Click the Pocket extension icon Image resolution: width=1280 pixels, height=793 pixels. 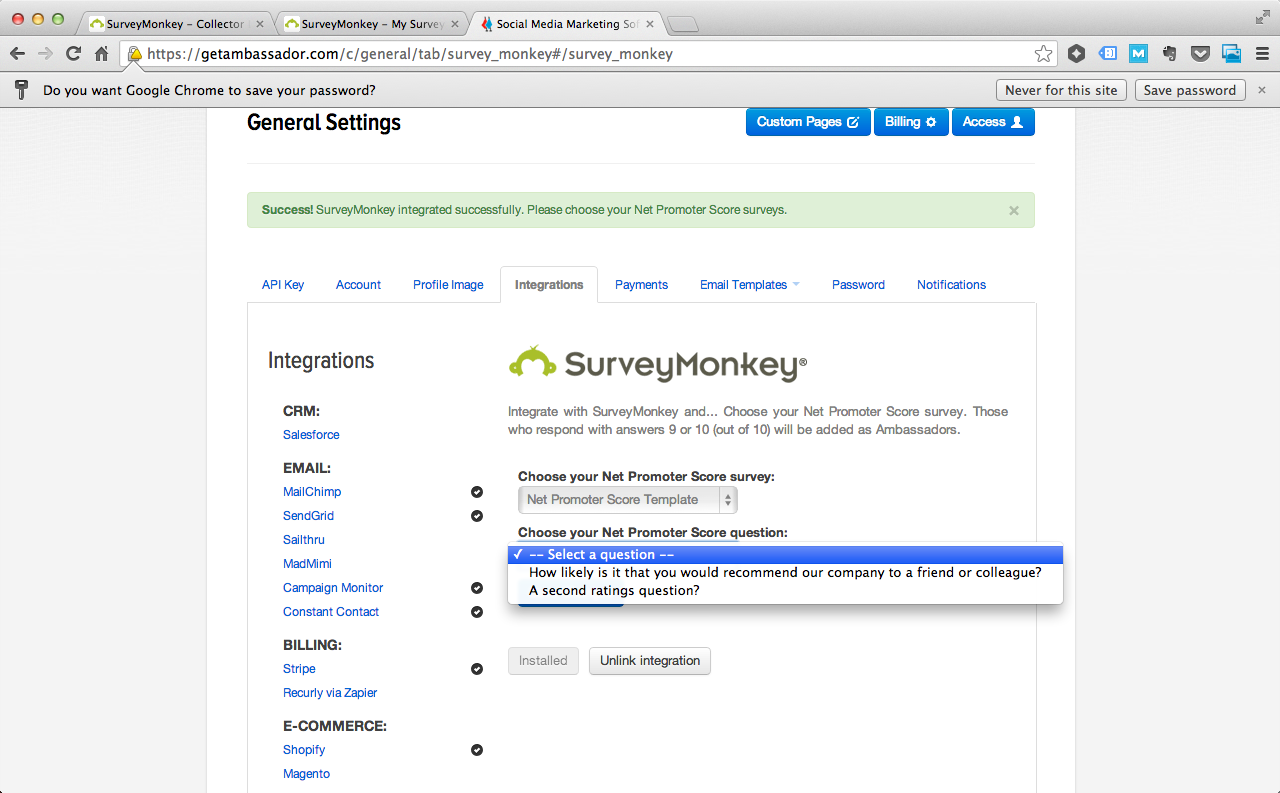1200,54
